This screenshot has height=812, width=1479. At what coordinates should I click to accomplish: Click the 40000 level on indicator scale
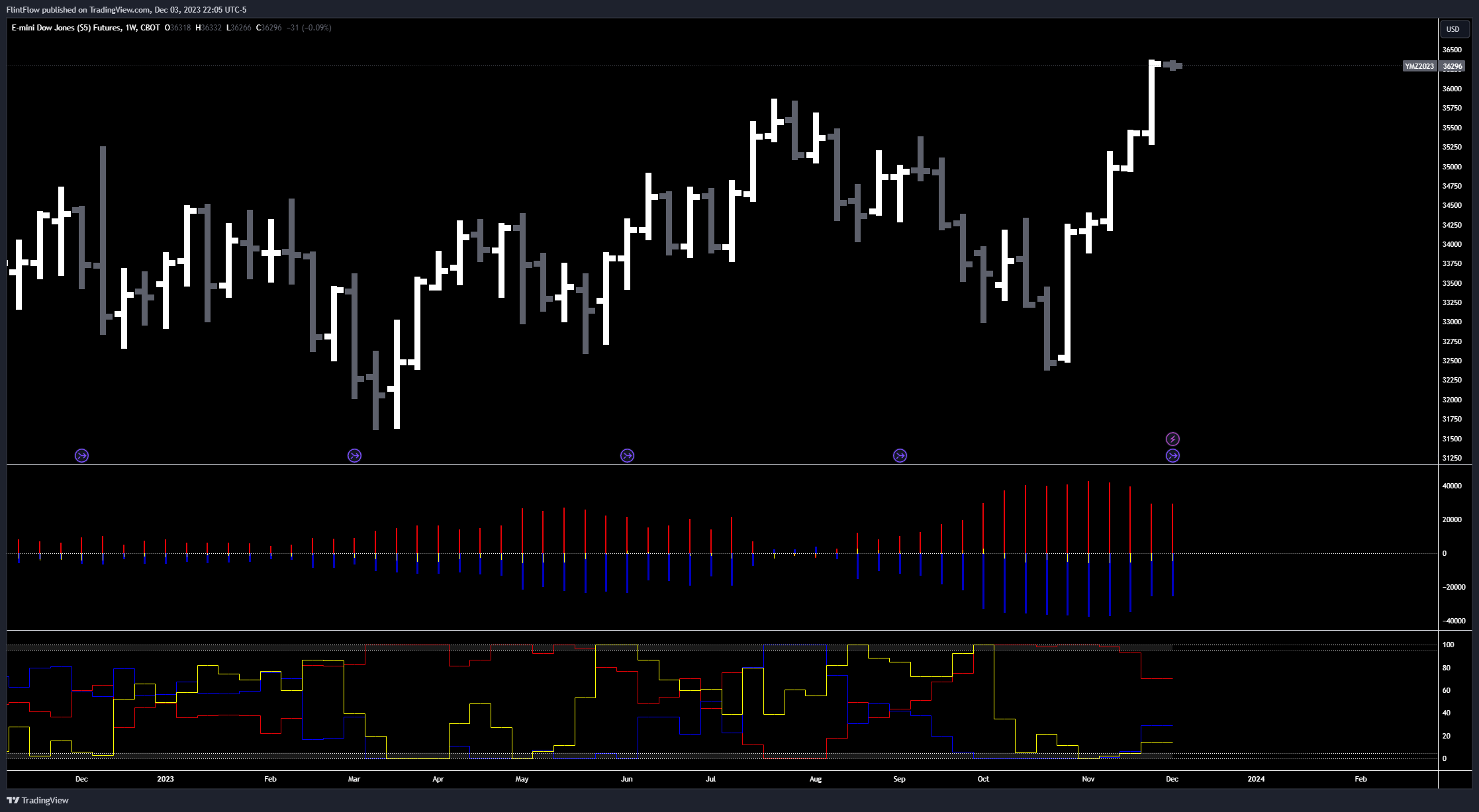pos(1453,486)
